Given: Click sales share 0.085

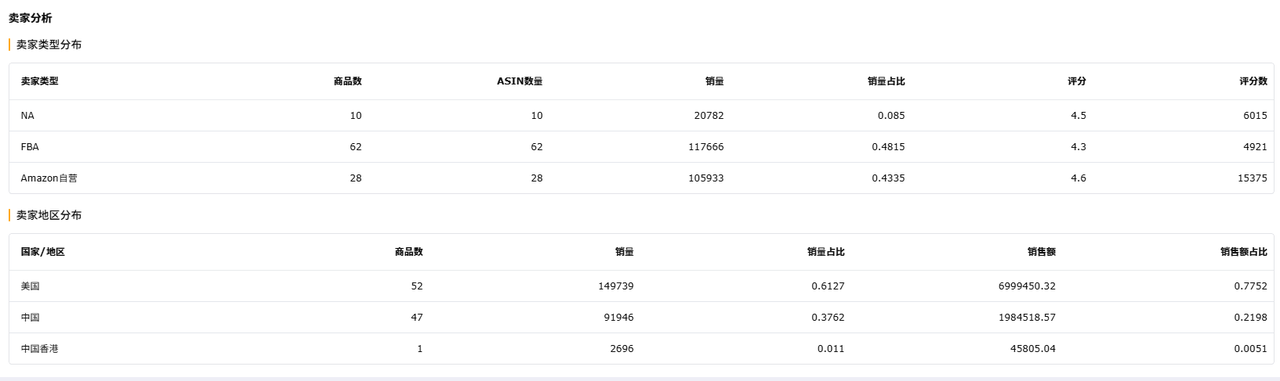Looking at the screenshot, I should coord(891,116).
